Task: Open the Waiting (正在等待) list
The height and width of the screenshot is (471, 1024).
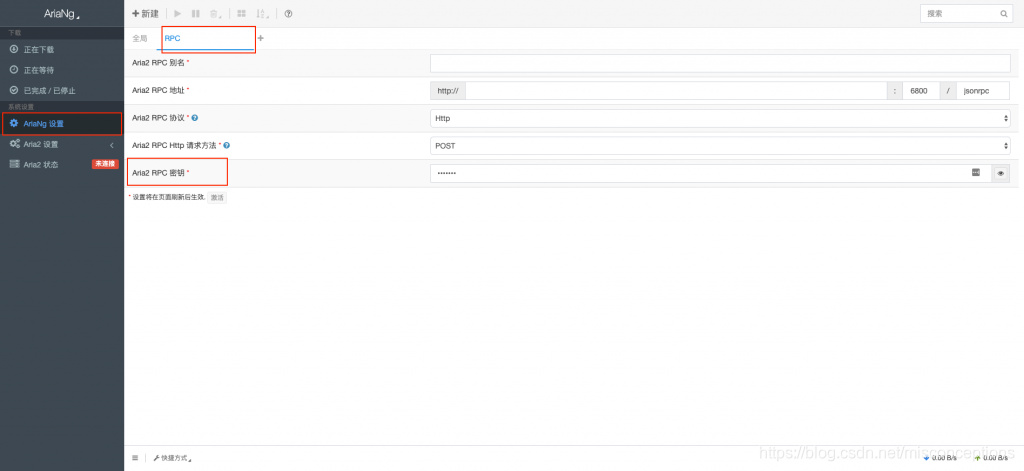Action: (x=62, y=70)
